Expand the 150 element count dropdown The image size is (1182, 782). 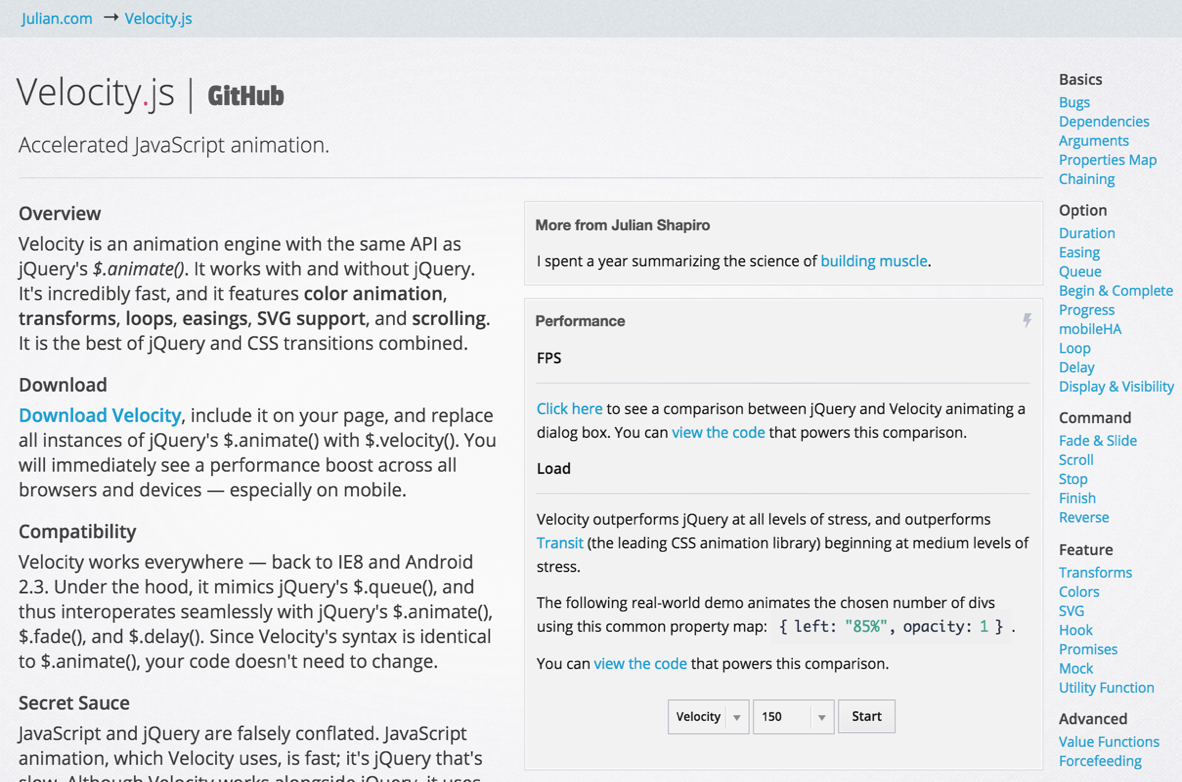793,716
